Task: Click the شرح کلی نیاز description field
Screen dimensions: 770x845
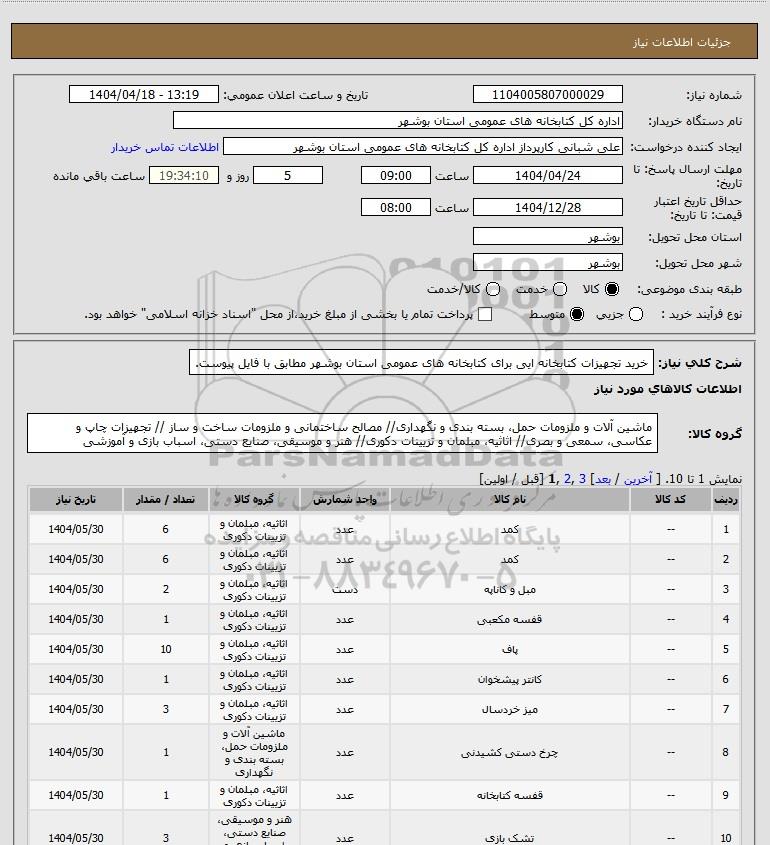Action: [421, 362]
